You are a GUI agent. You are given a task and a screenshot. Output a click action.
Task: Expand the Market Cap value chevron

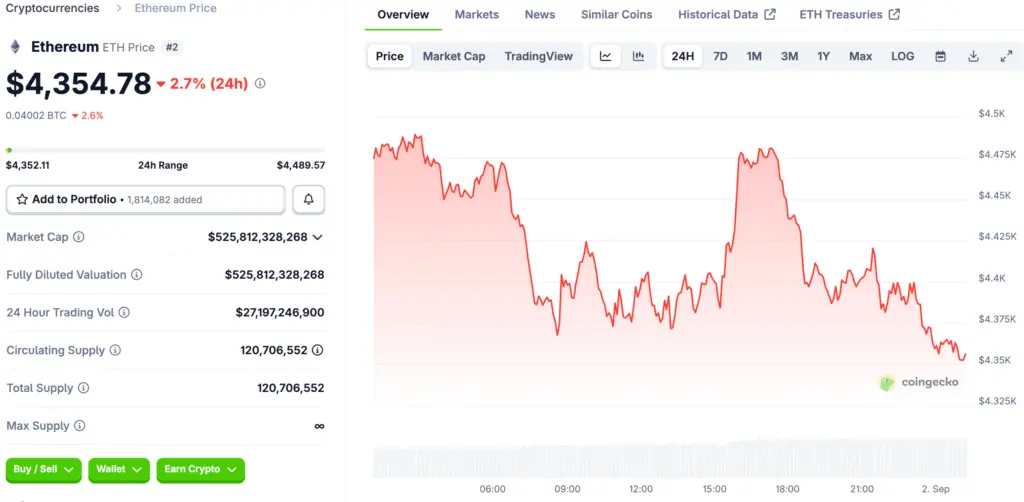point(318,237)
